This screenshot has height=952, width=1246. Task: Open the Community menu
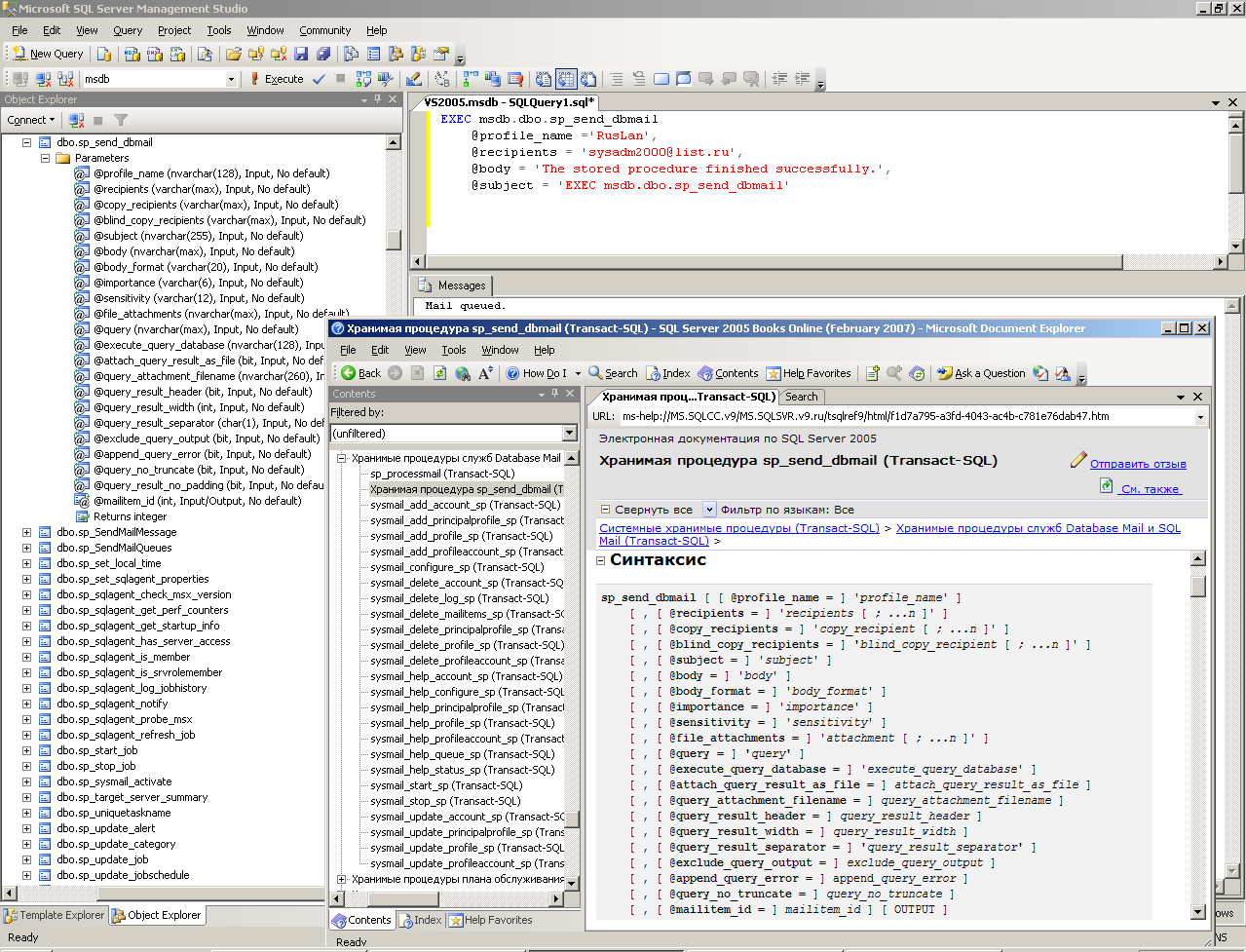click(x=324, y=30)
